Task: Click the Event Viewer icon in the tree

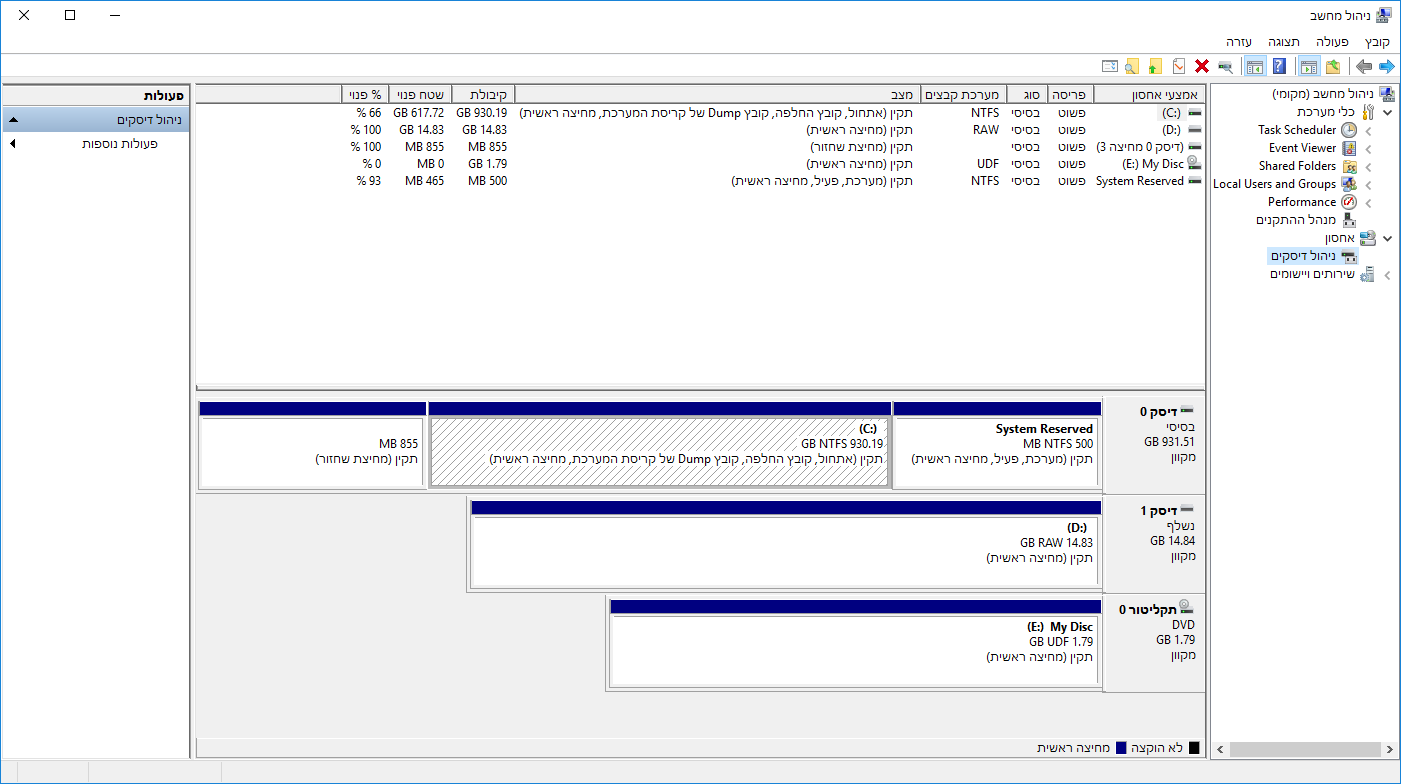Action: pyautogui.click(x=1349, y=148)
